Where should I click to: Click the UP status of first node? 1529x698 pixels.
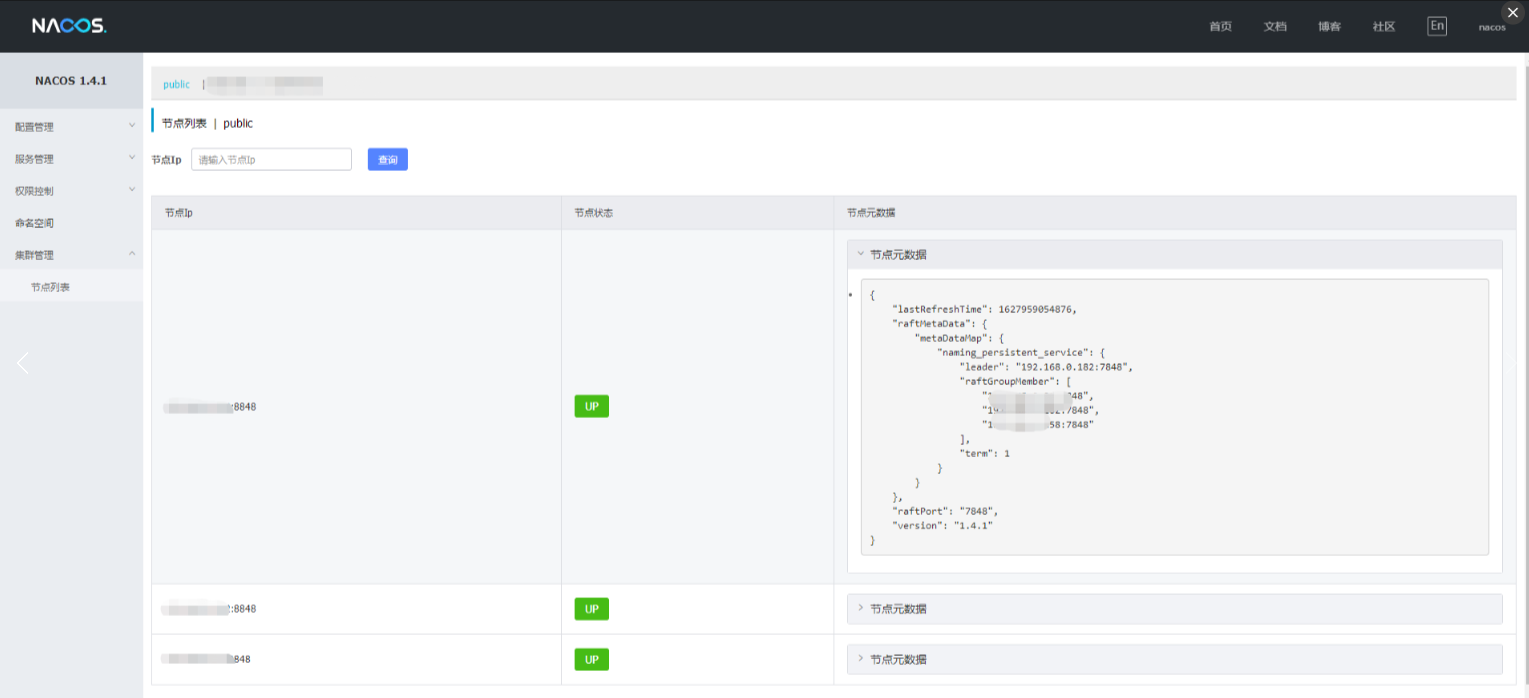pos(591,407)
